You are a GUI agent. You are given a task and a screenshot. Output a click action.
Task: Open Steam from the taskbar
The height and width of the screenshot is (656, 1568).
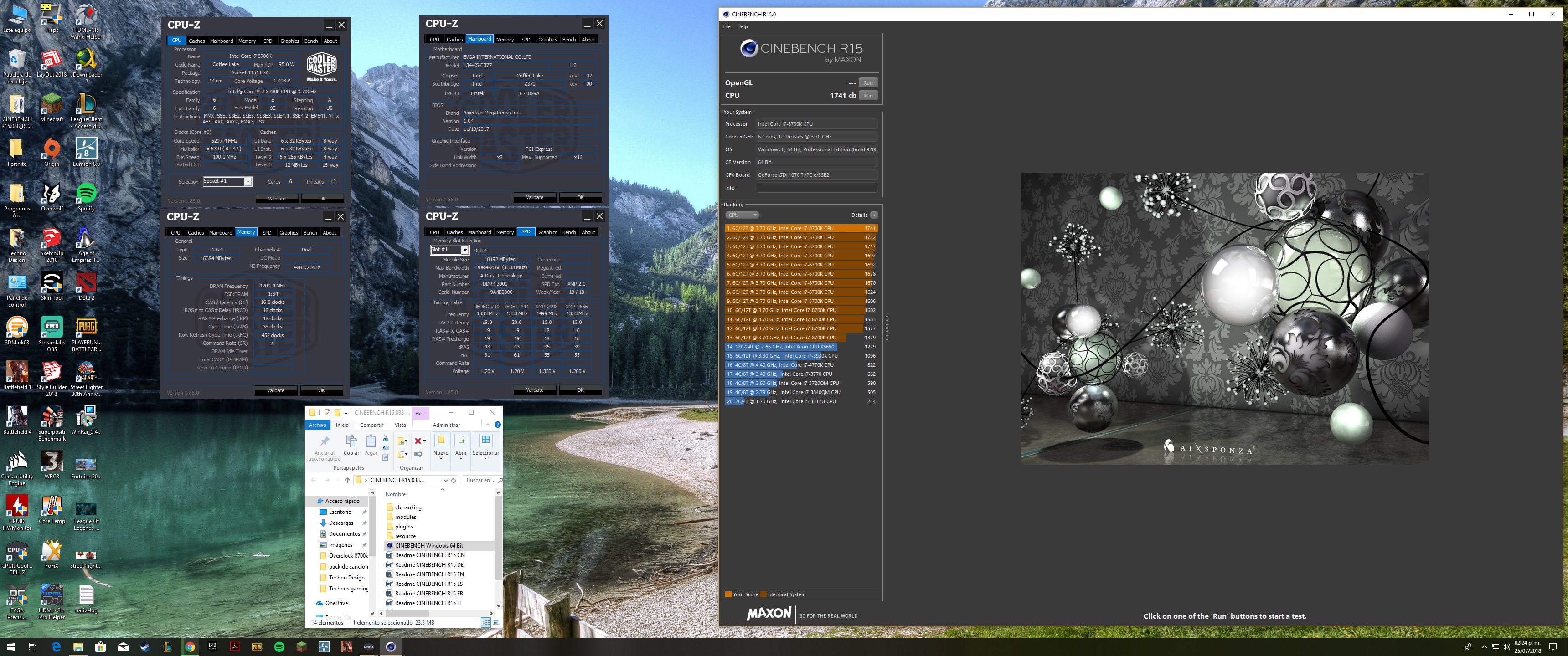coord(145,647)
